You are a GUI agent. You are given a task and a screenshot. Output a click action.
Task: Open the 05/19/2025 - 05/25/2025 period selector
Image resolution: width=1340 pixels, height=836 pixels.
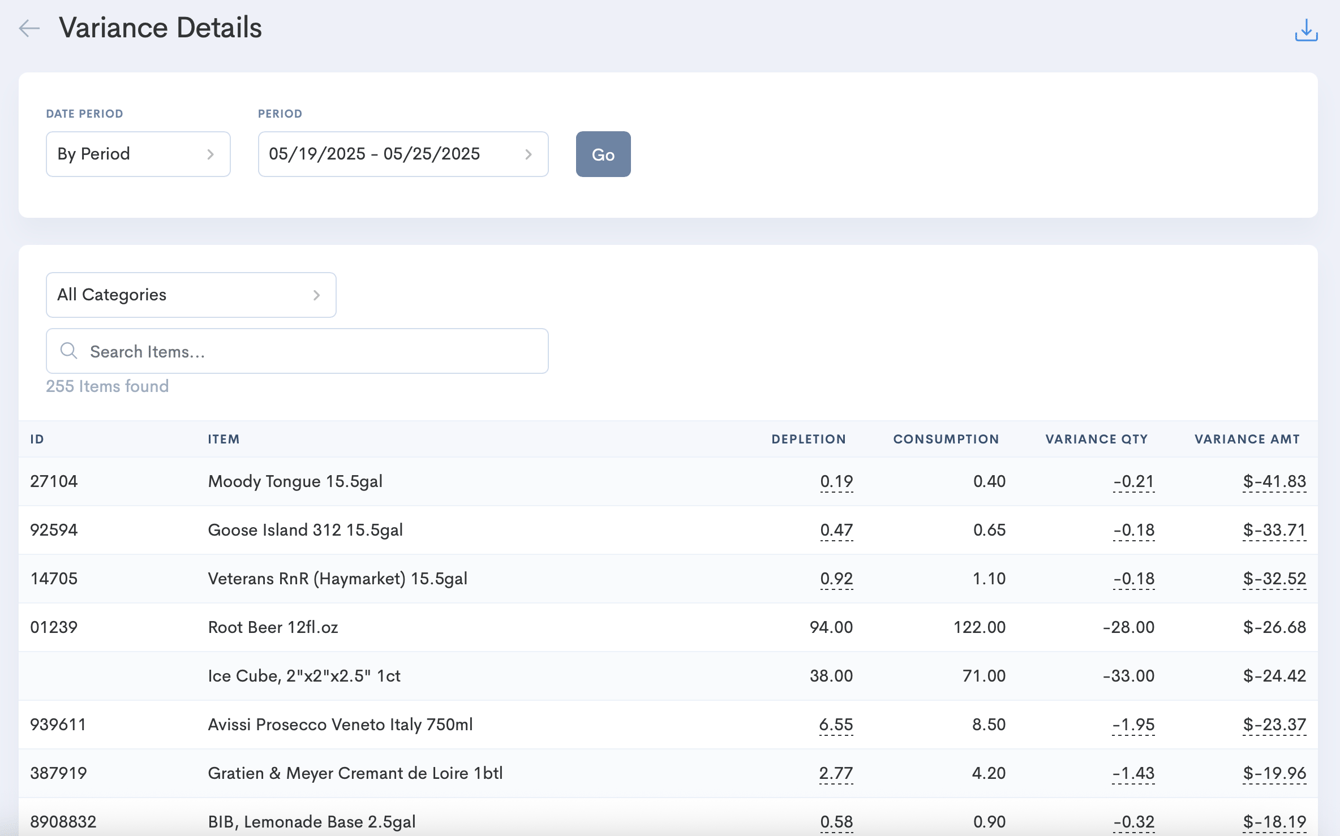click(x=403, y=154)
